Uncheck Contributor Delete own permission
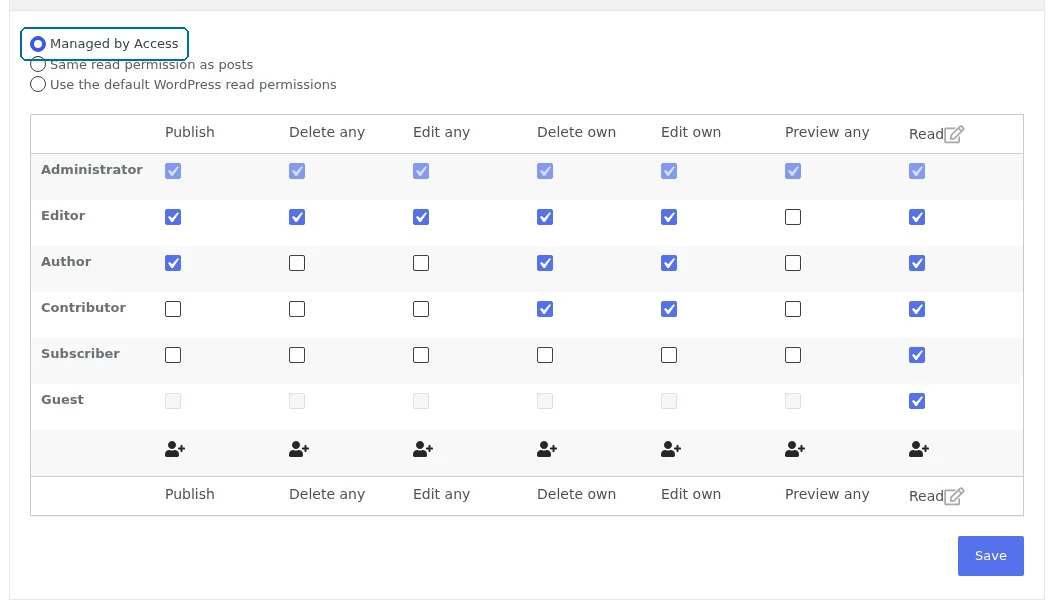The image size is (1054, 609). 545,309
